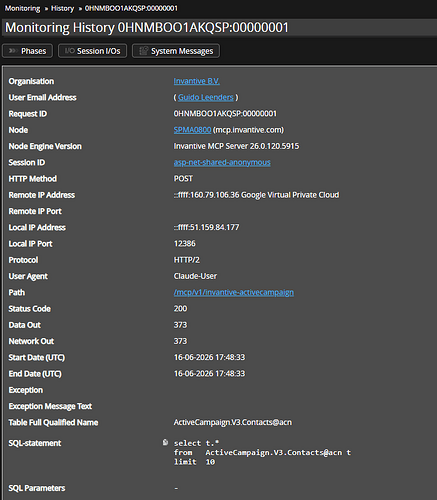Open the asp-net-shared-anonymous session link
This screenshot has width=437, height=500.
pos(222,162)
